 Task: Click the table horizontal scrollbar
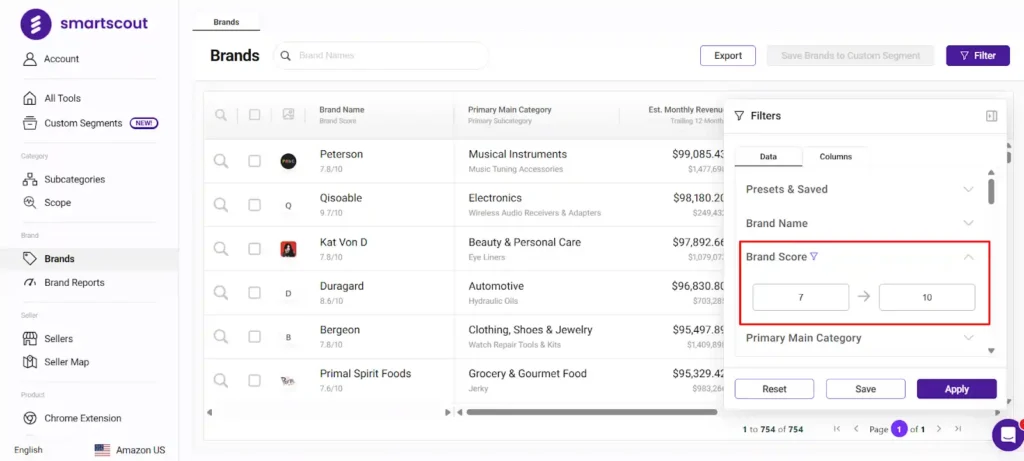click(x=592, y=412)
